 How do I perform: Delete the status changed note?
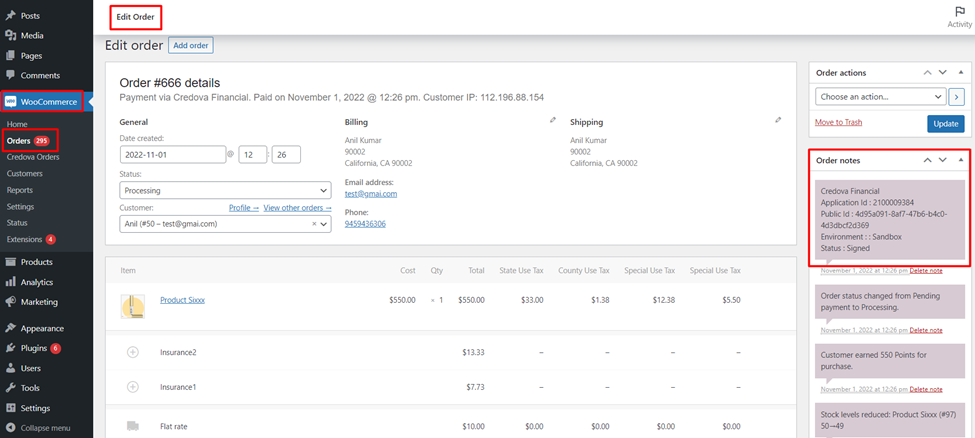(926, 330)
